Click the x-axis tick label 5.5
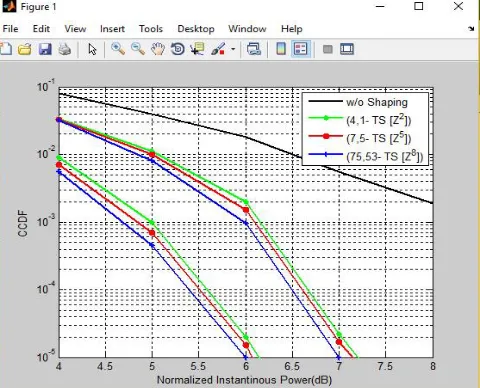 pos(198,367)
